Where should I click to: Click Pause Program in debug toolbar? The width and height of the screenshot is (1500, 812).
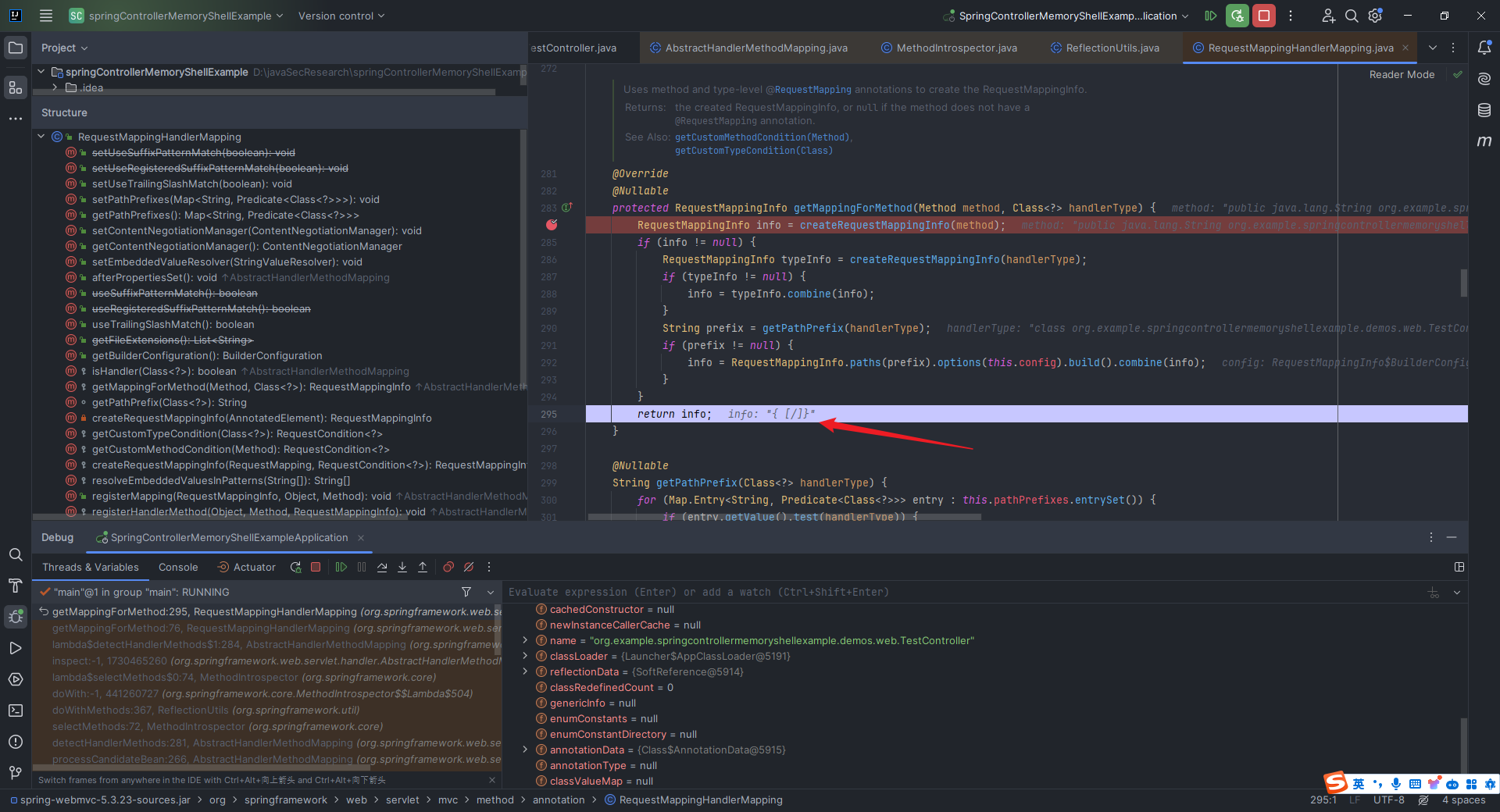[x=362, y=568]
